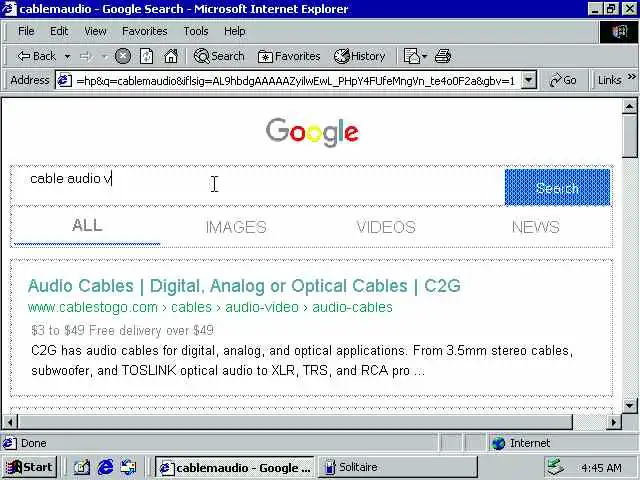Click the Go button beside address bar

pos(563,80)
